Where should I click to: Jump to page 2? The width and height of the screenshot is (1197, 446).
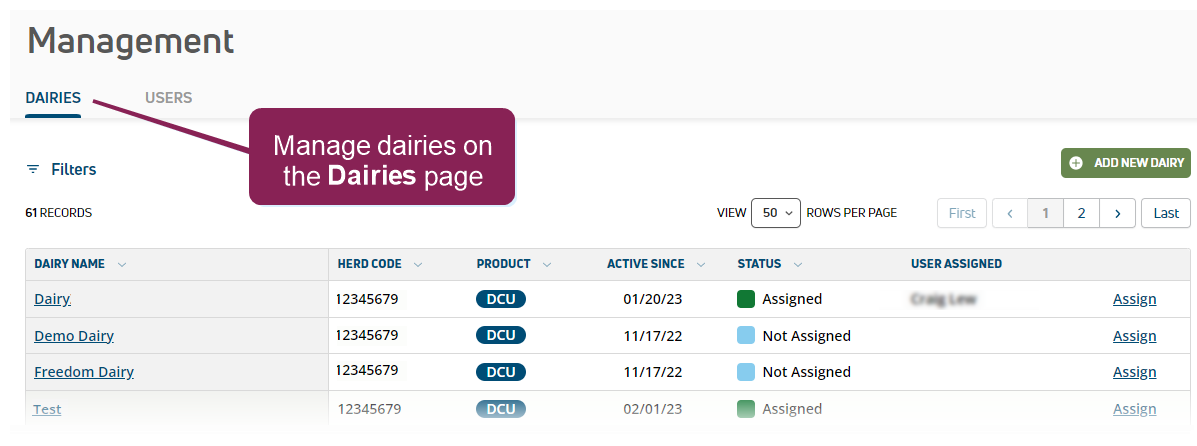click(1081, 213)
